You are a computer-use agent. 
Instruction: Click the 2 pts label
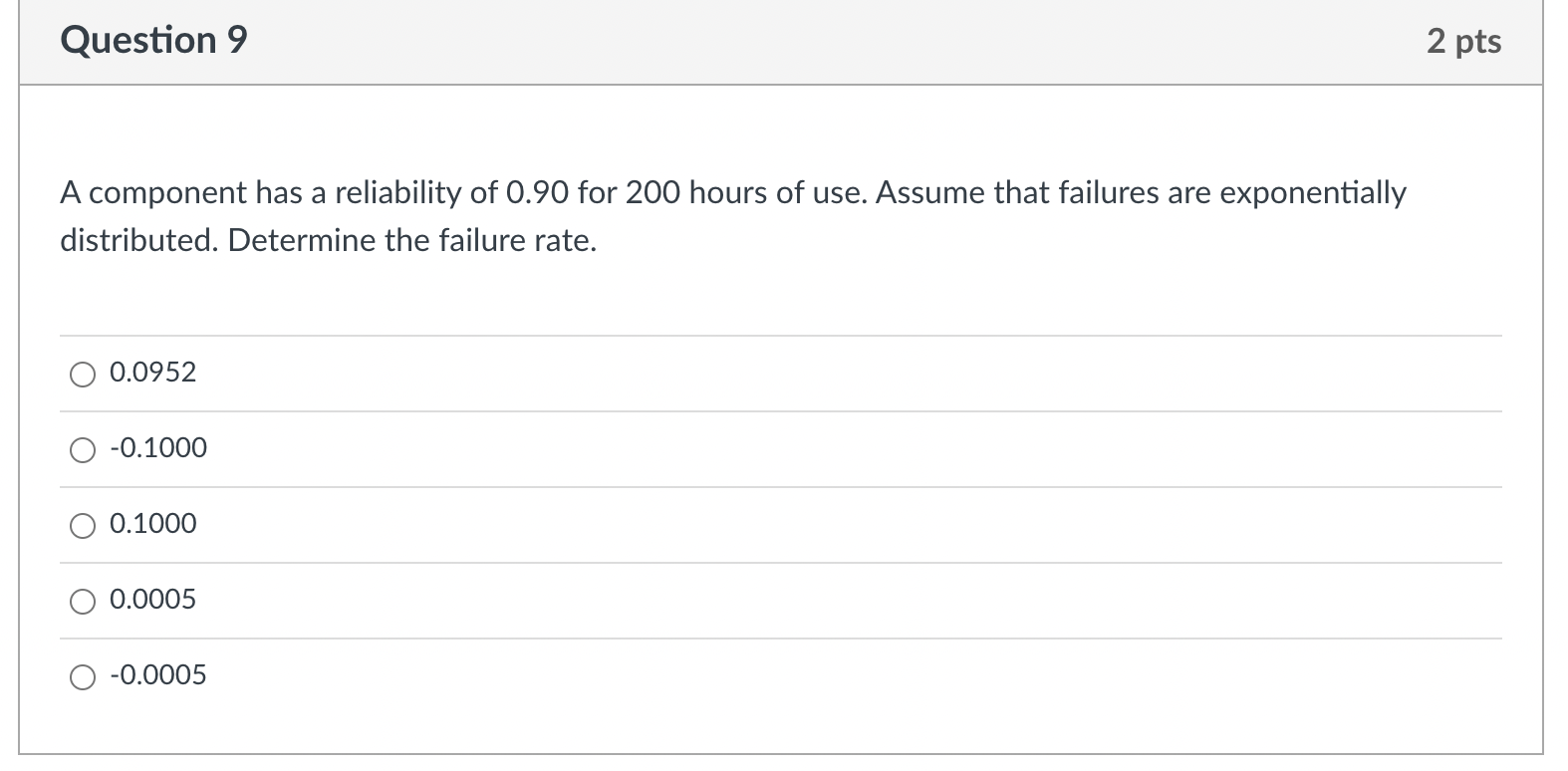[1464, 41]
